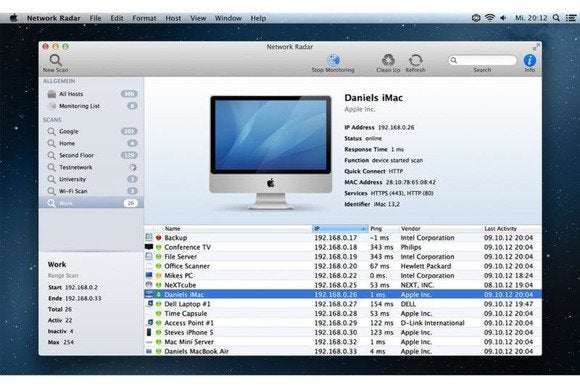Viewport: 580px width, 388px height.
Task: Open the Monitoring List
Action: 91,106
